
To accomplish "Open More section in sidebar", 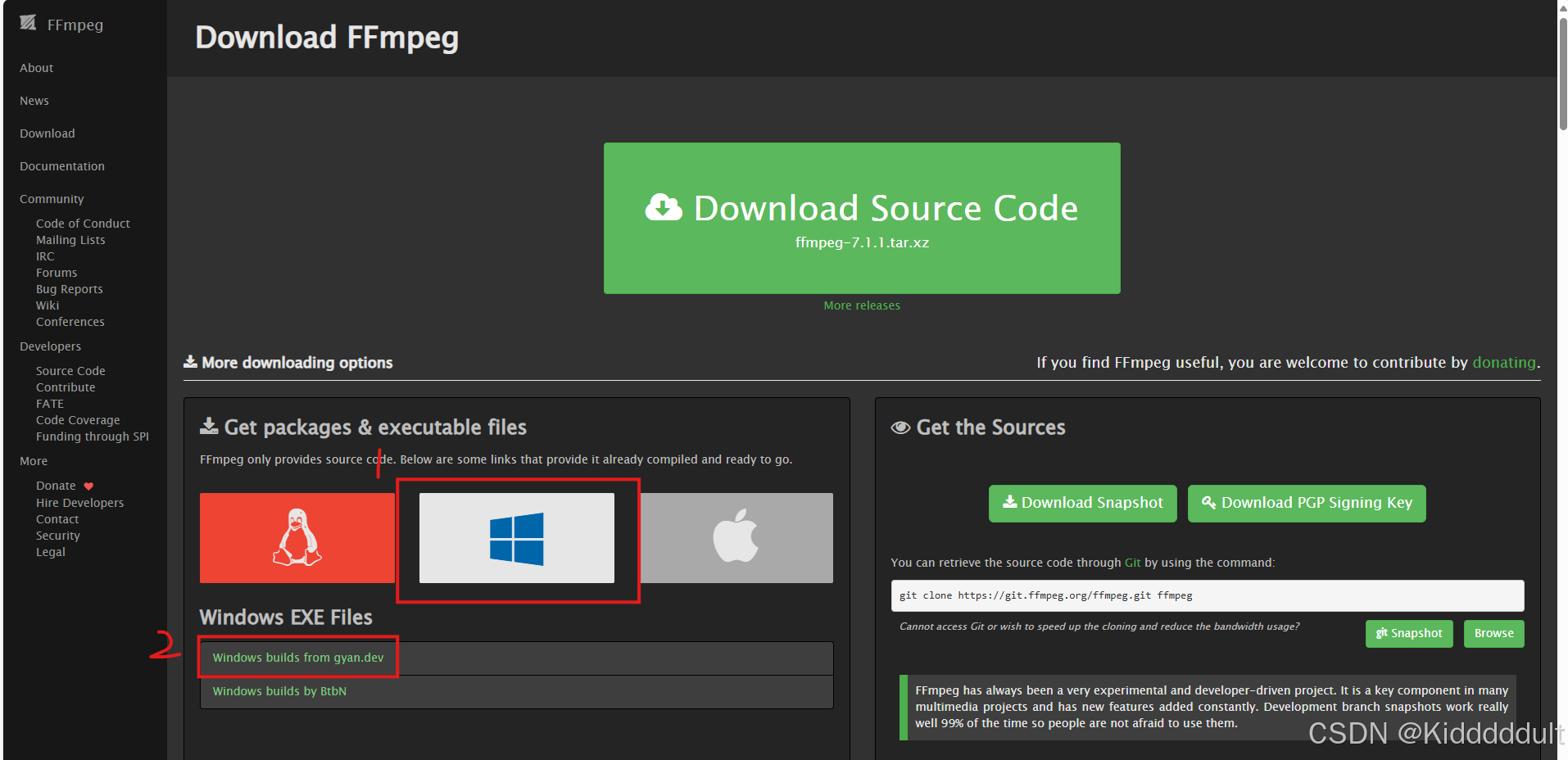I will (x=34, y=461).
